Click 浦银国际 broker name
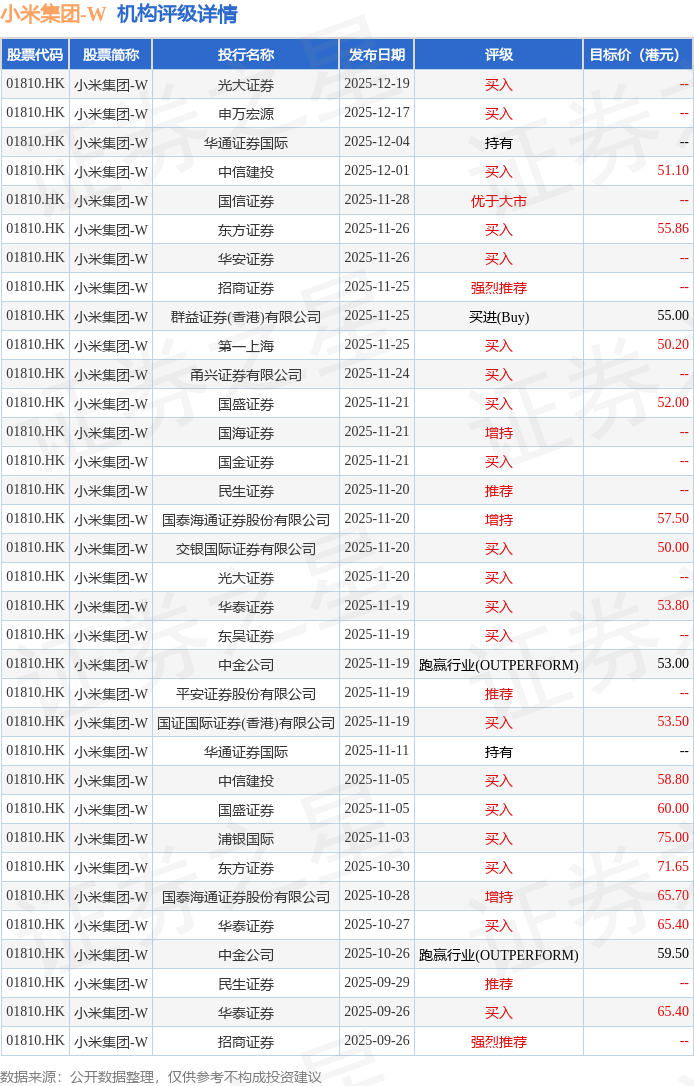Screen dimensions: 694x1086 (x=246, y=839)
